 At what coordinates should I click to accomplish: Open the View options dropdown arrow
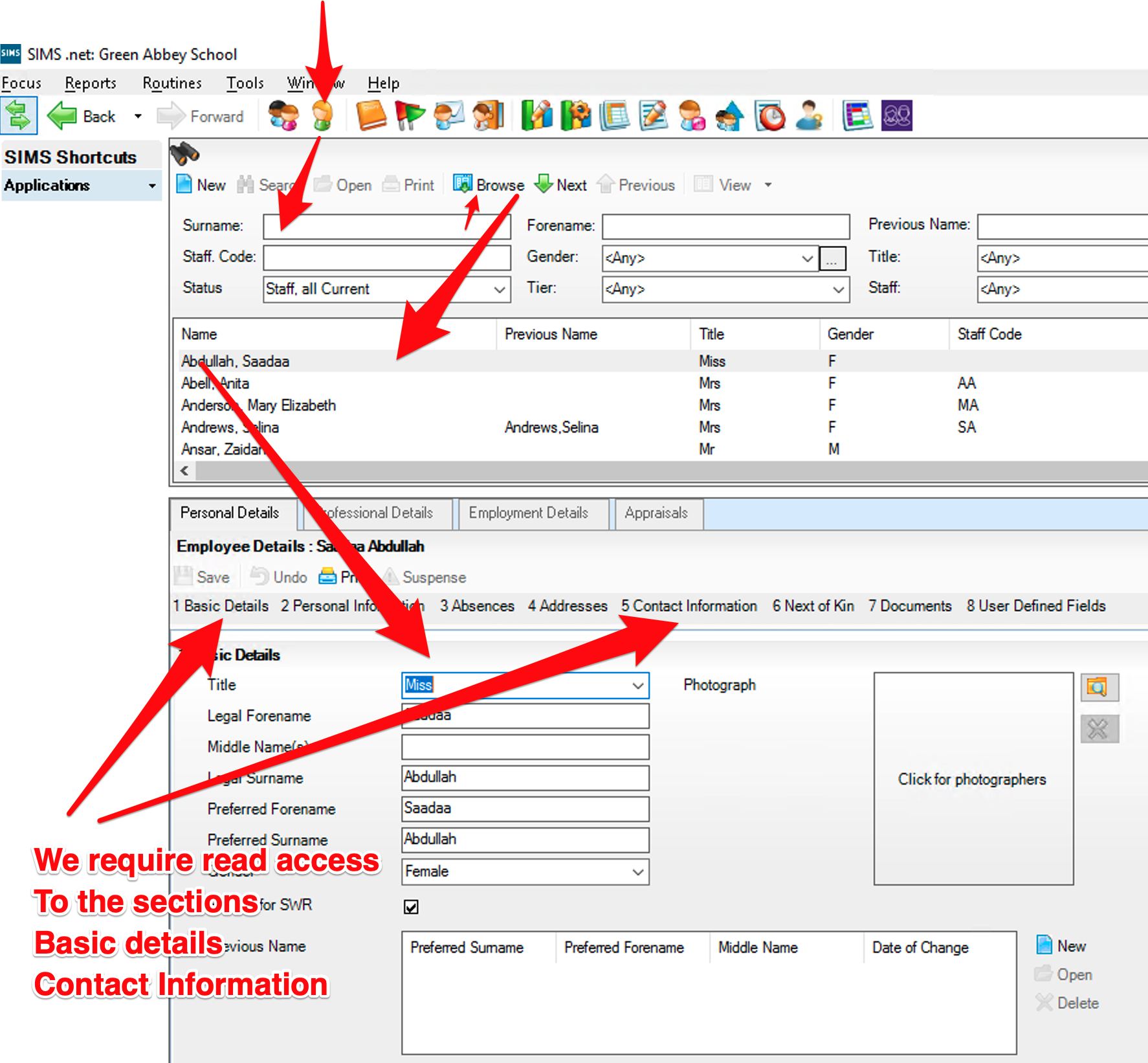click(x=768, y=185)
